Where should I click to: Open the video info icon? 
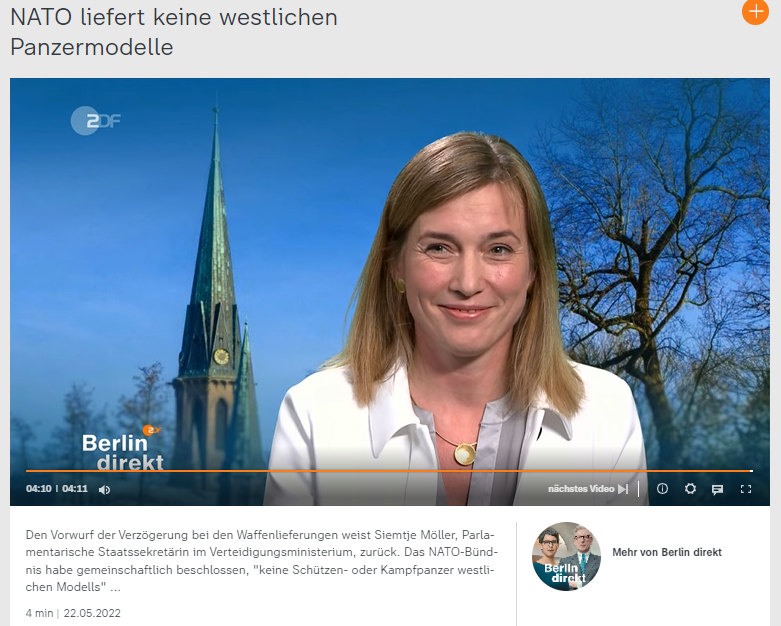(662, 489)
